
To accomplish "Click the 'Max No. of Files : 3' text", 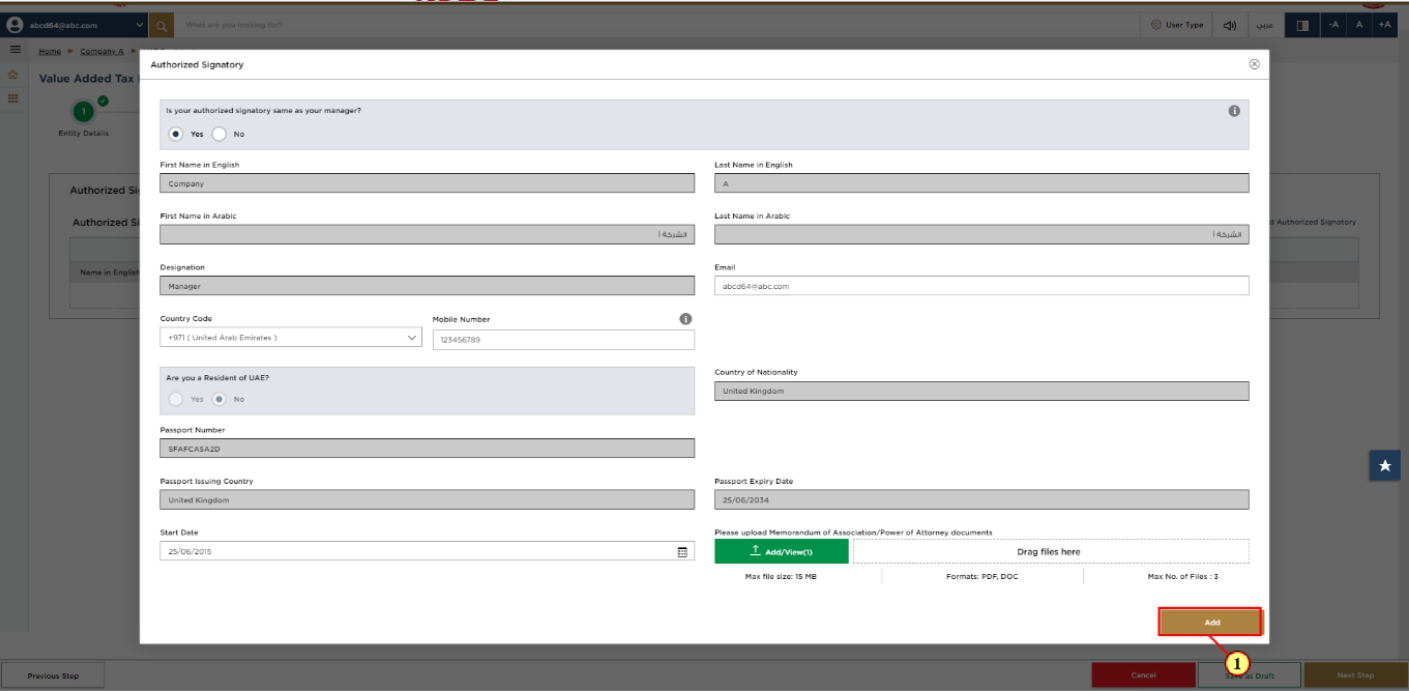I will tap(1182, 577).
